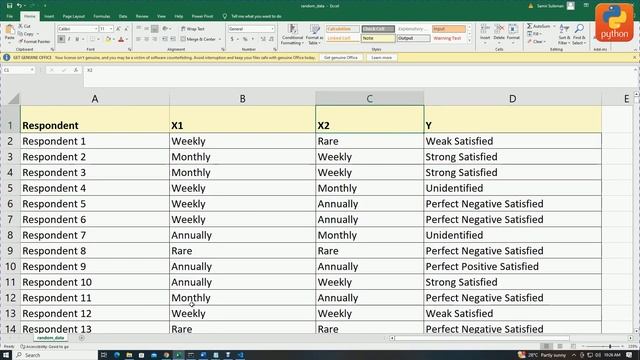Click the accounting dollar format icon
This screenshot has height=360, width=640.
(x=232, y=39)
